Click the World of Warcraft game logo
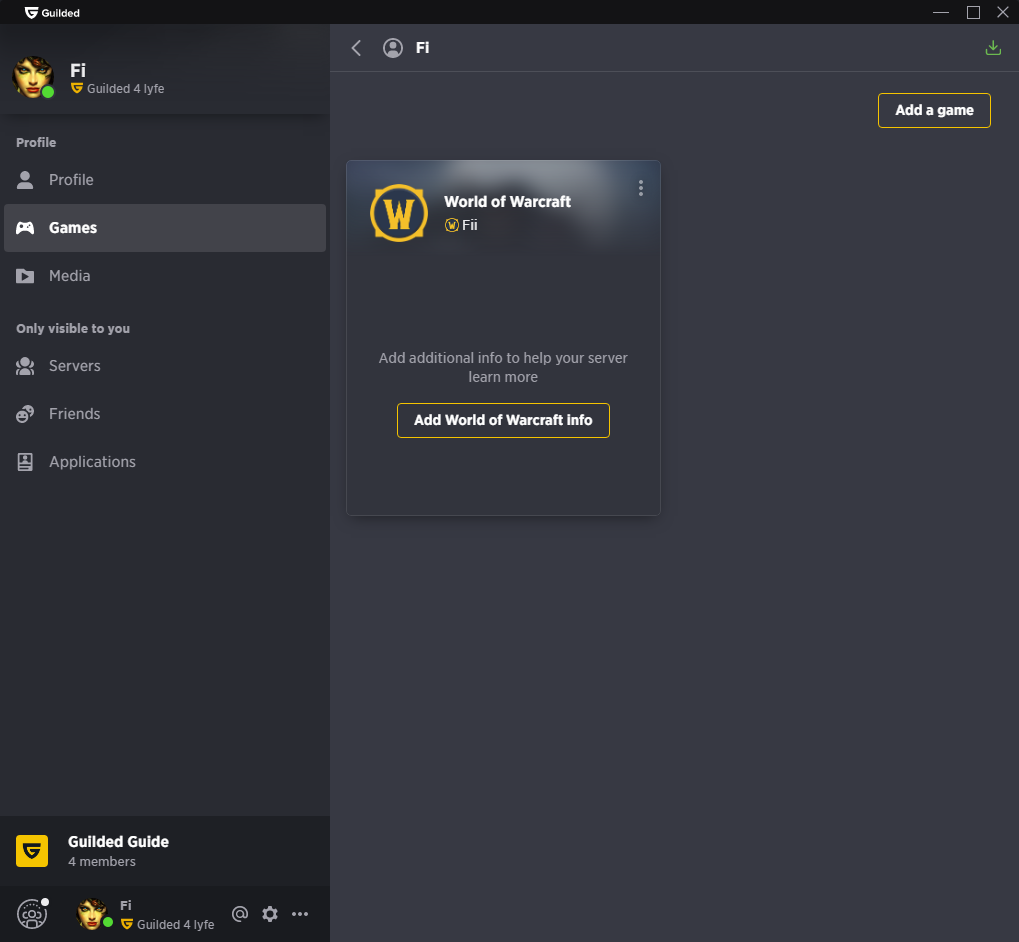Screen dimensions: 1019x942 (x=399, y=213)
